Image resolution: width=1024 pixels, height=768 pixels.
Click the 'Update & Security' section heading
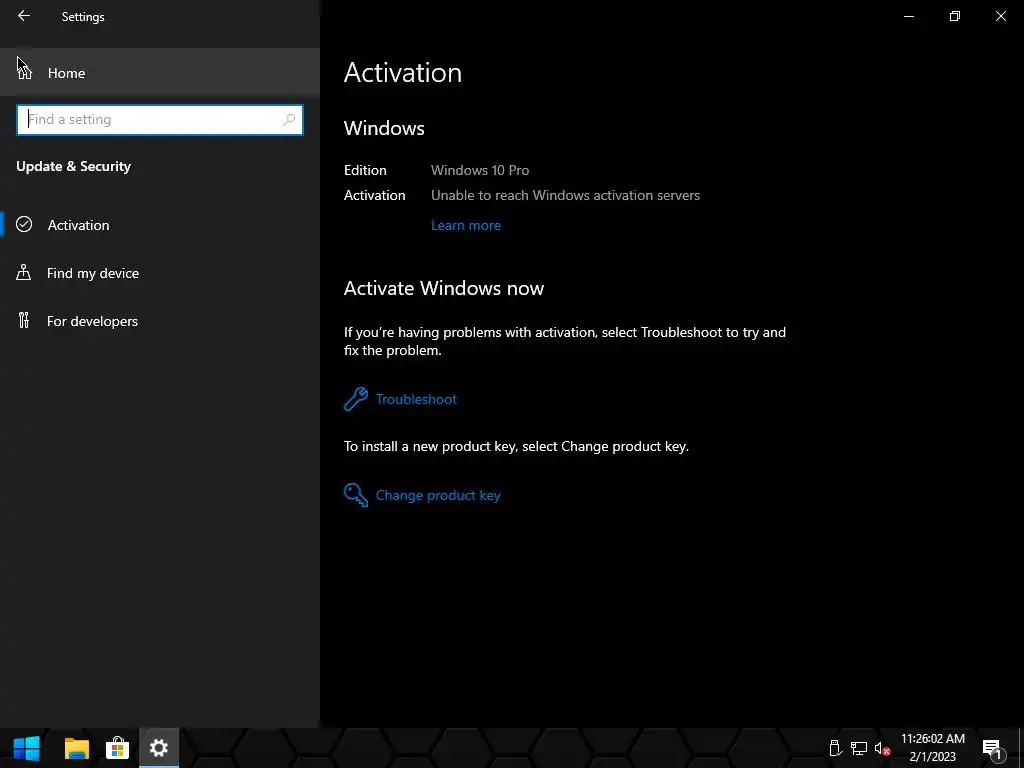click(x=74, y=167)
